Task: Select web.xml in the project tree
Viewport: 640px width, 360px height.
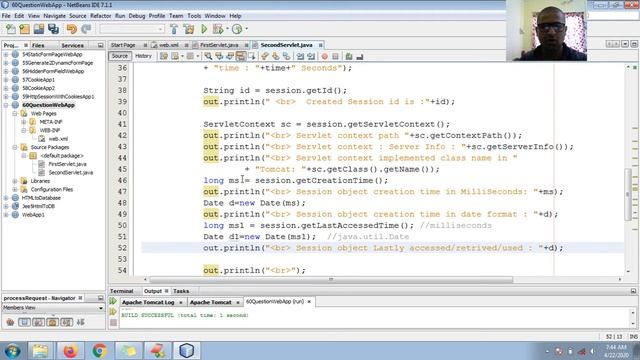Action: [x=58, y=139]
